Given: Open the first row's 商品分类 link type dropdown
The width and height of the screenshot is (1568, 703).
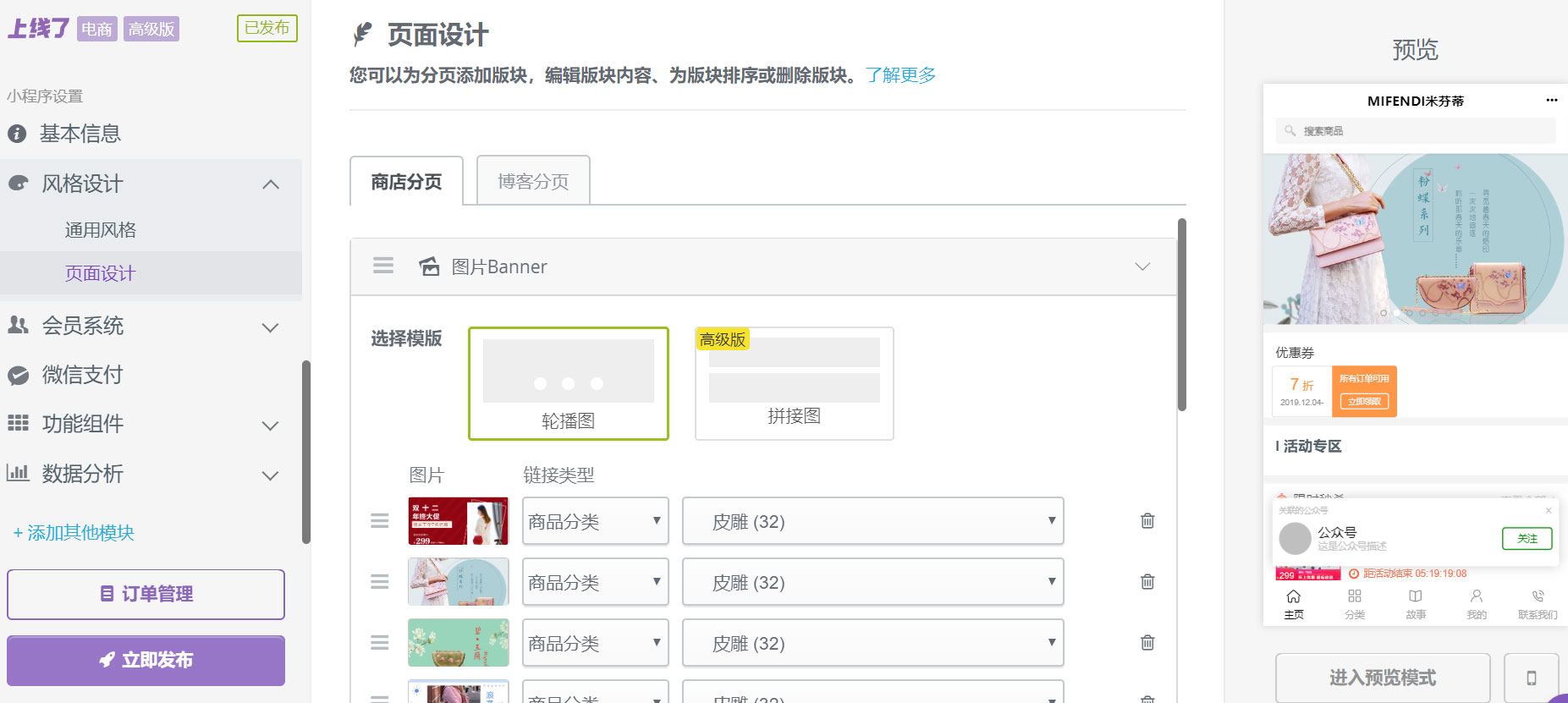Looking at the screenshot, I should click(595, 521).
